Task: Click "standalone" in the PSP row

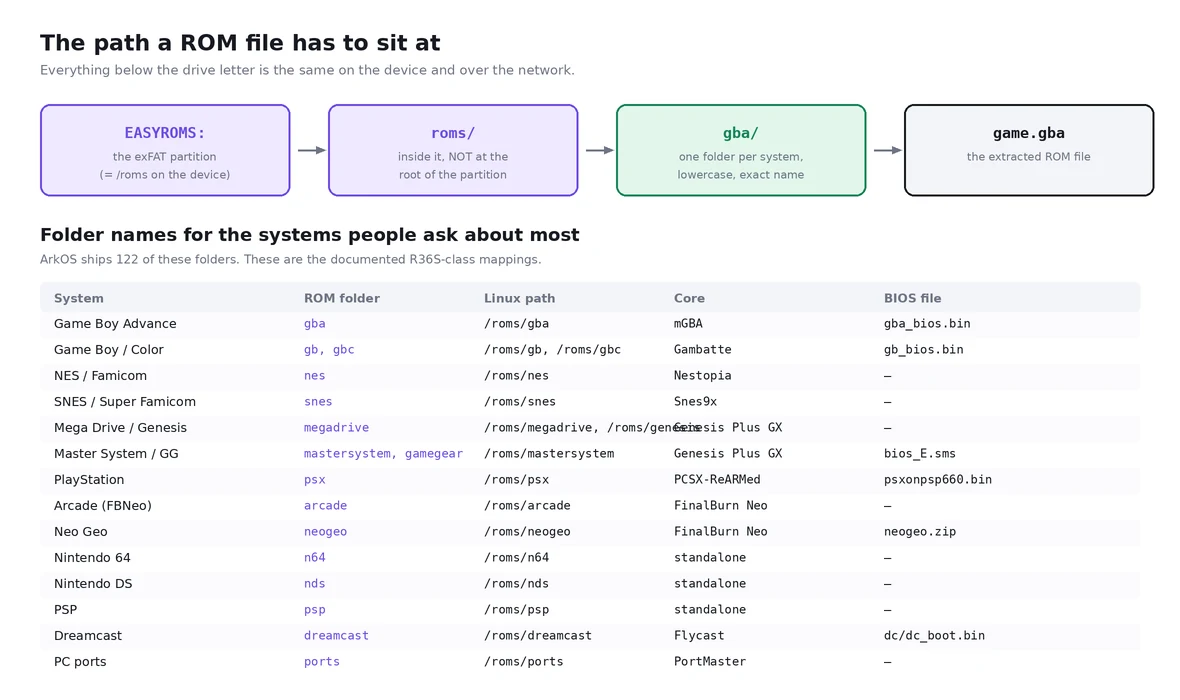Action: pyautogui.click(x=710, y=610)
